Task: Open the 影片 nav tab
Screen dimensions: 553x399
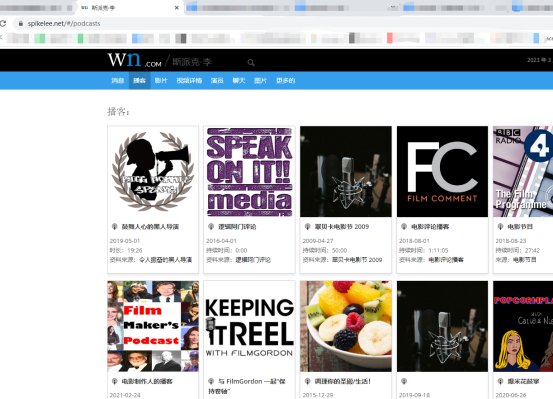Action: tap(161, 80)
